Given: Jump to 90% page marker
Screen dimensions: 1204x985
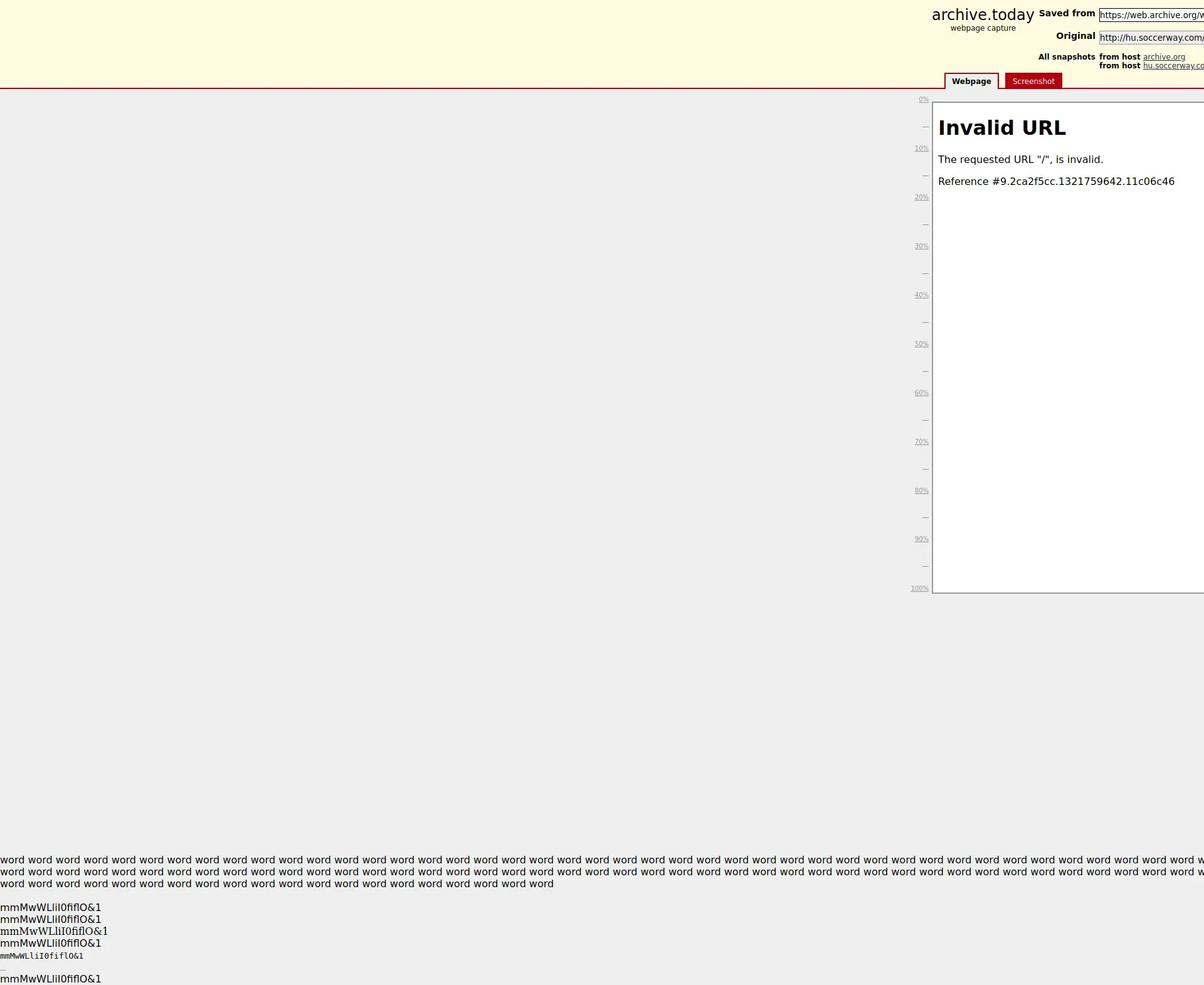Looking at the screenshot, I should (921, 539).
